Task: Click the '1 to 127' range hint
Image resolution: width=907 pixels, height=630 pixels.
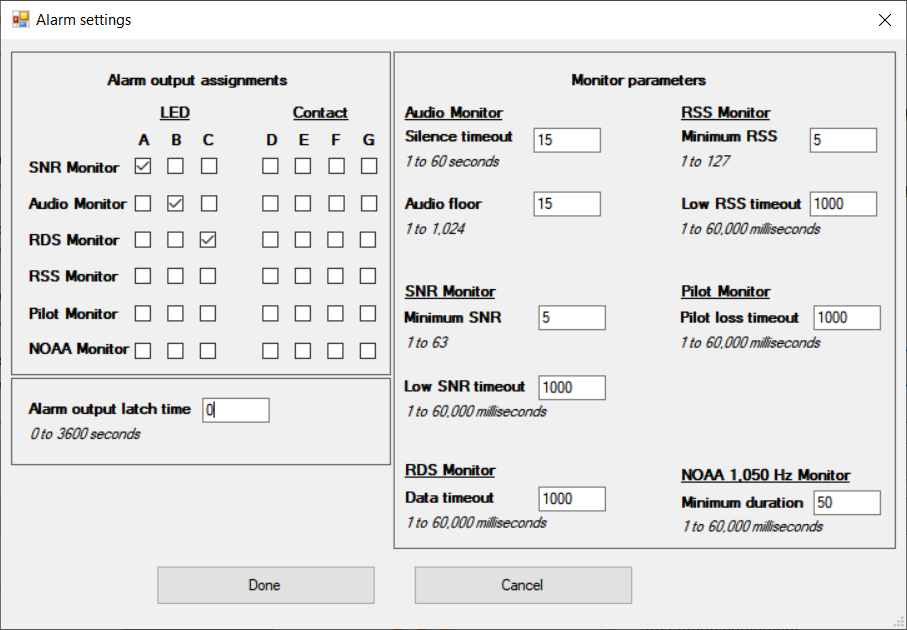Action: click(705, 161)
